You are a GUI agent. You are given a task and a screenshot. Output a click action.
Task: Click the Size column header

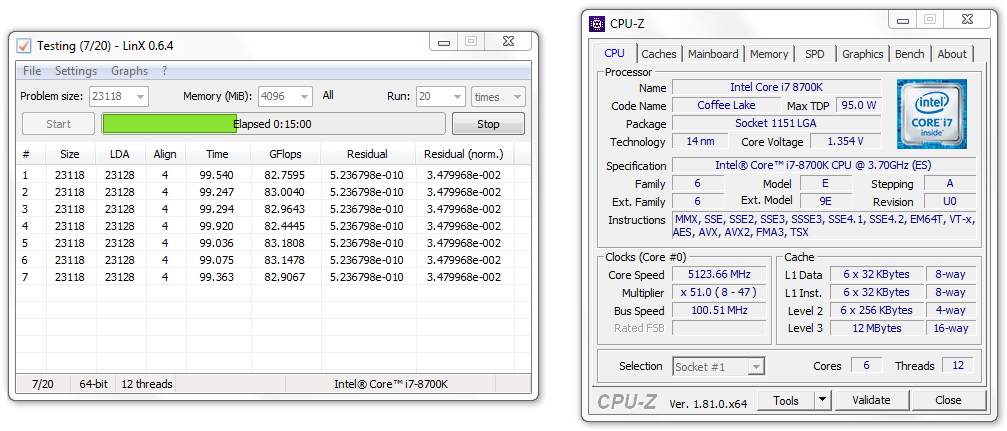click(x=70, y=154)
